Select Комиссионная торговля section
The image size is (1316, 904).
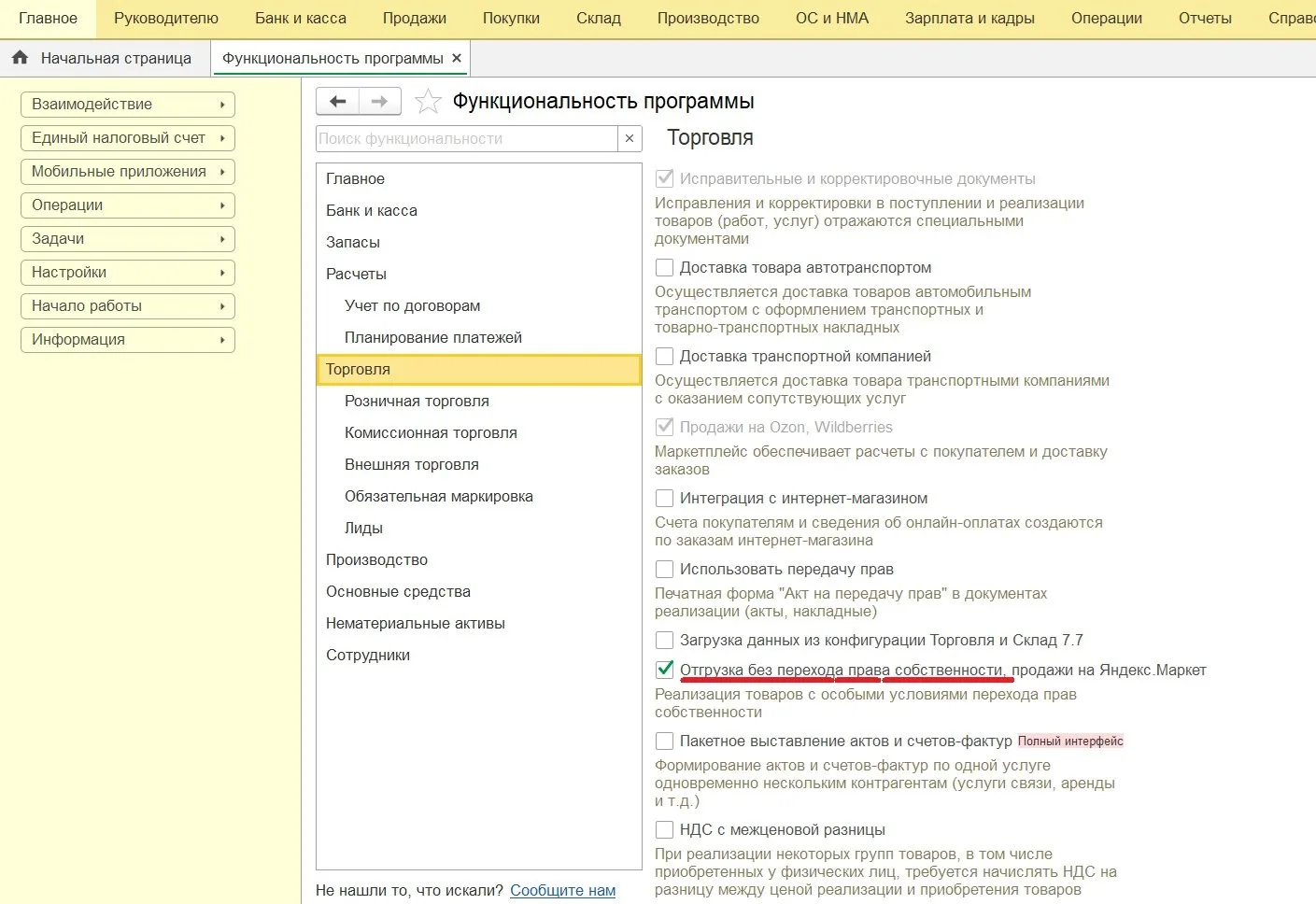tap(479, 432)
